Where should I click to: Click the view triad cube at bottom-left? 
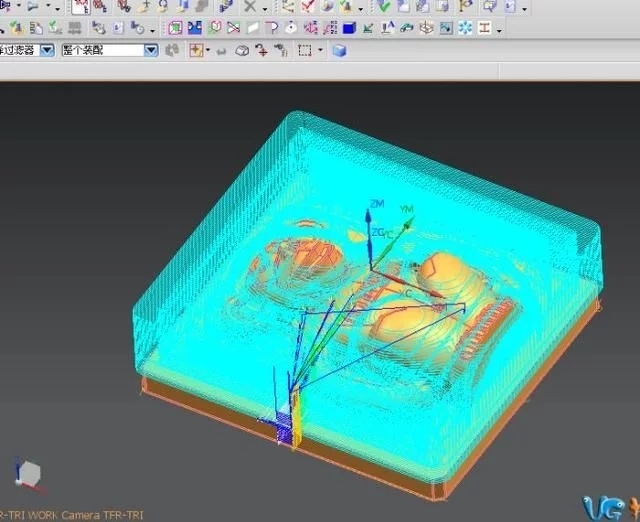(28, 472)
